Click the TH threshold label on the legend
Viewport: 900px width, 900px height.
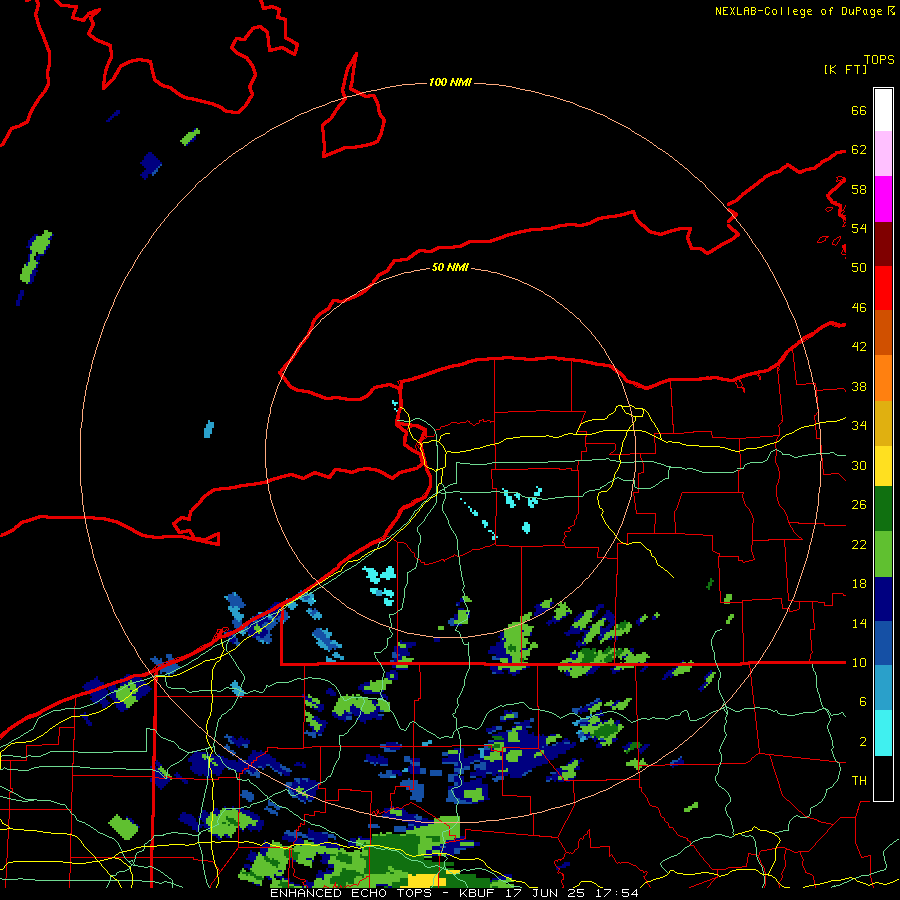click(x=859, y=780)
